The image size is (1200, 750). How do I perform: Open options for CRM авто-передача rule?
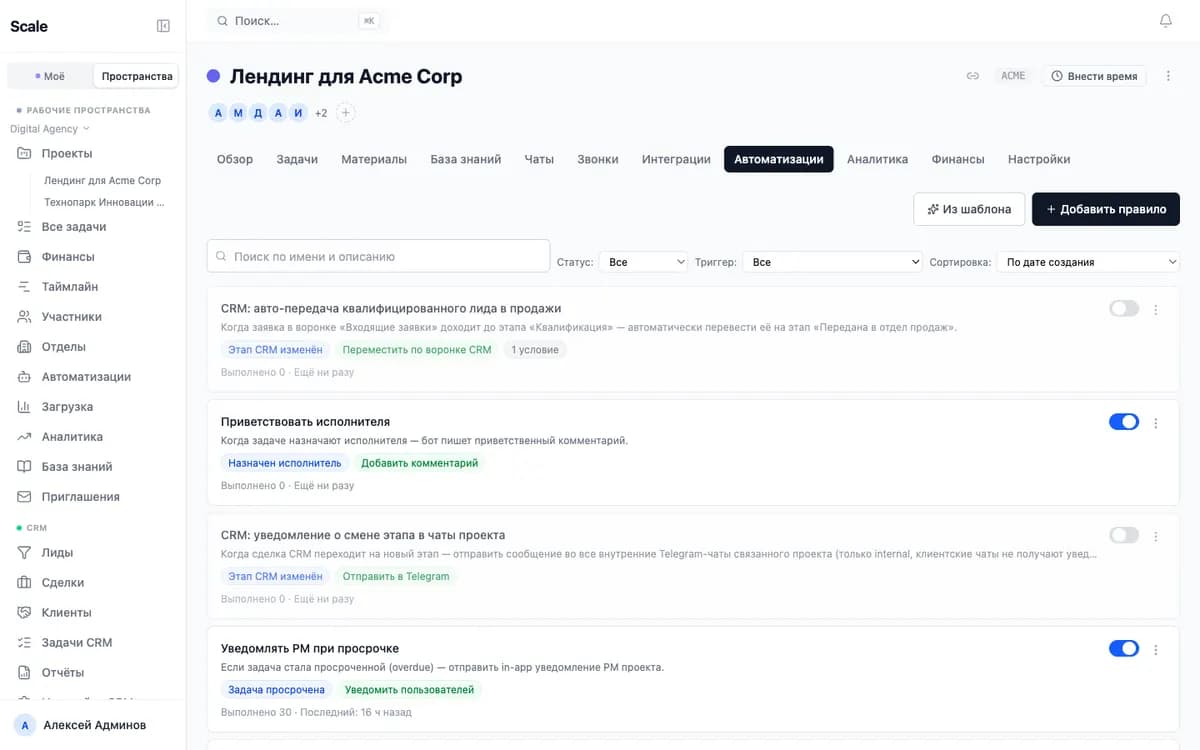click(x=1156, y=310)
